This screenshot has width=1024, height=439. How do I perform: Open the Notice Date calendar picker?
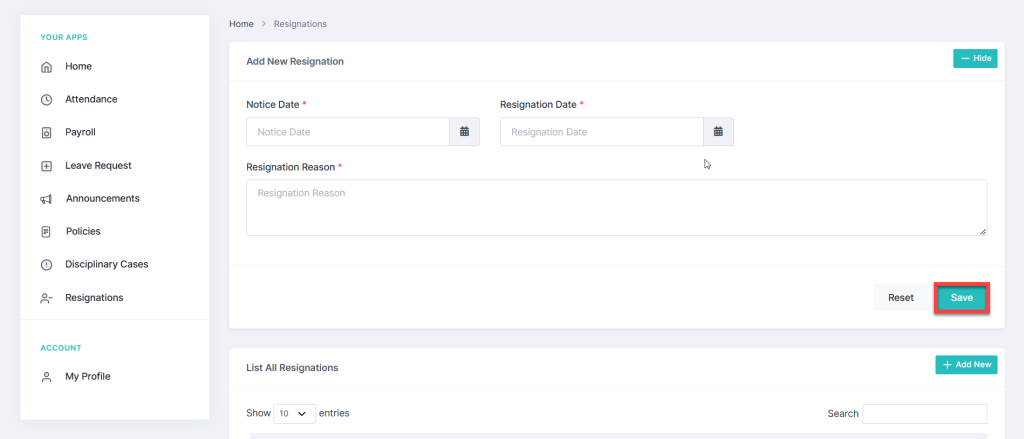(x=464, y=132)
